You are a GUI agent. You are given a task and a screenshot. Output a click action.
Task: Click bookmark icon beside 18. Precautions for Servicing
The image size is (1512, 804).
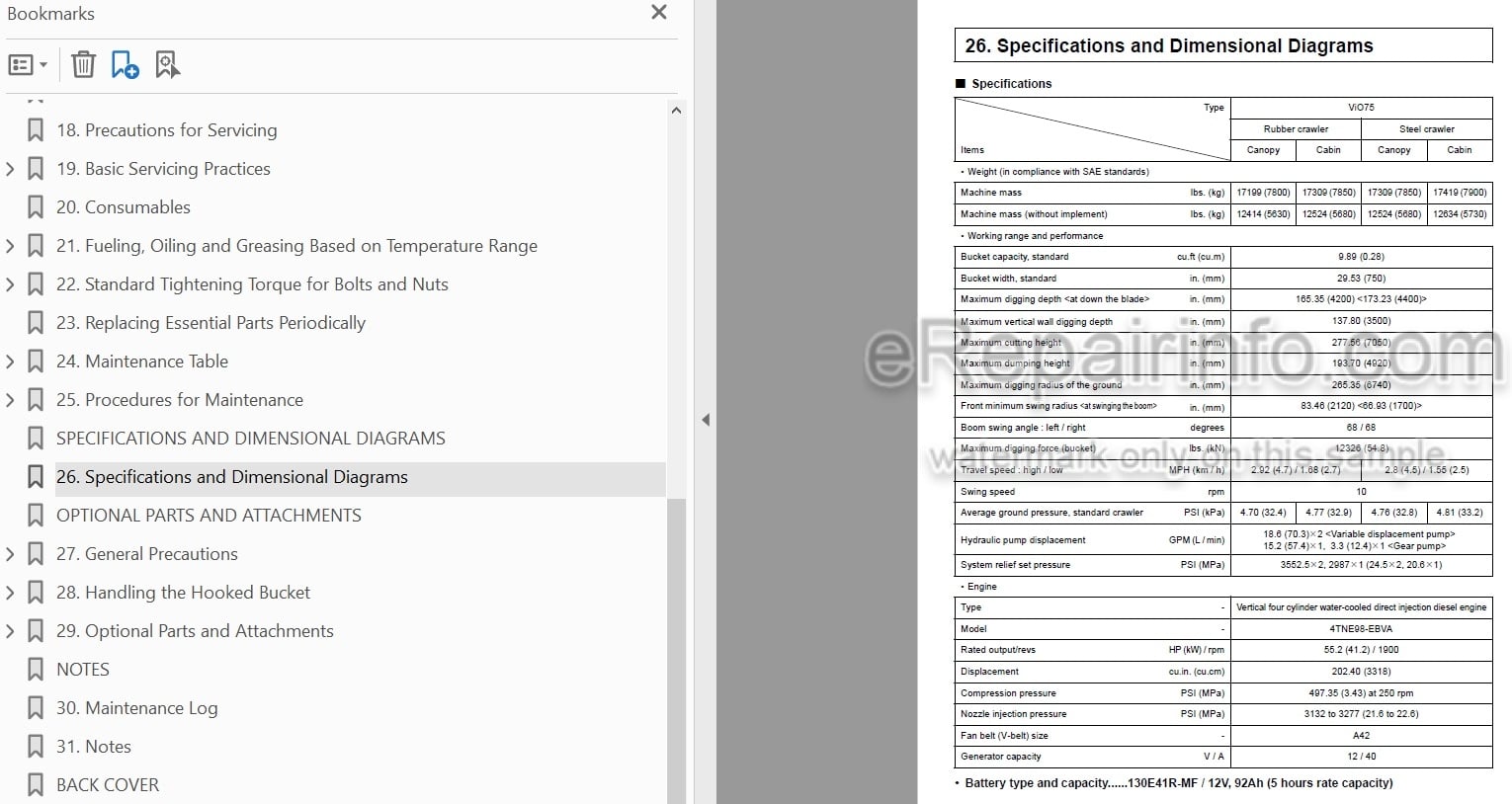(36, 130)
